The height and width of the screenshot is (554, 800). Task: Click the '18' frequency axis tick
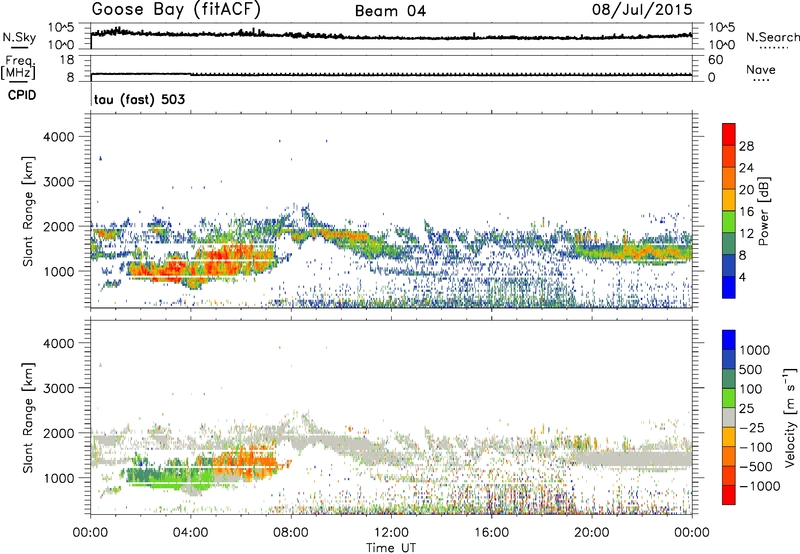pyautogui.click(x=66, y=60)
